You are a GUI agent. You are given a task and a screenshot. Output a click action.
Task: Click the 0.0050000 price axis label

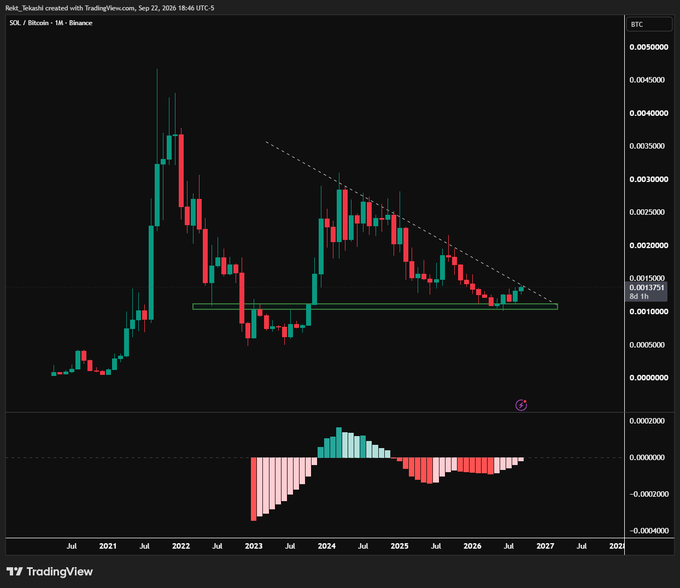(649, 47)
